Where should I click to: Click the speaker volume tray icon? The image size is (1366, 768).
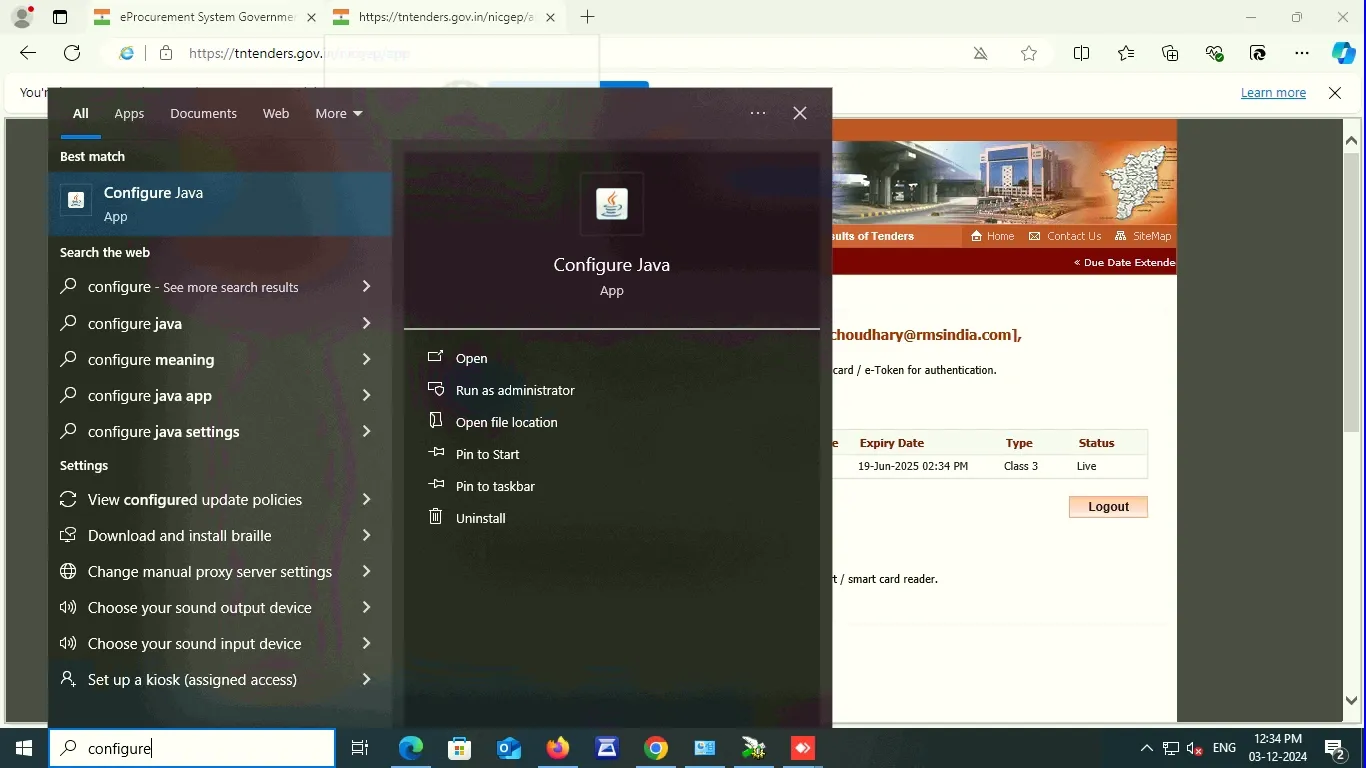(1195, 748)
